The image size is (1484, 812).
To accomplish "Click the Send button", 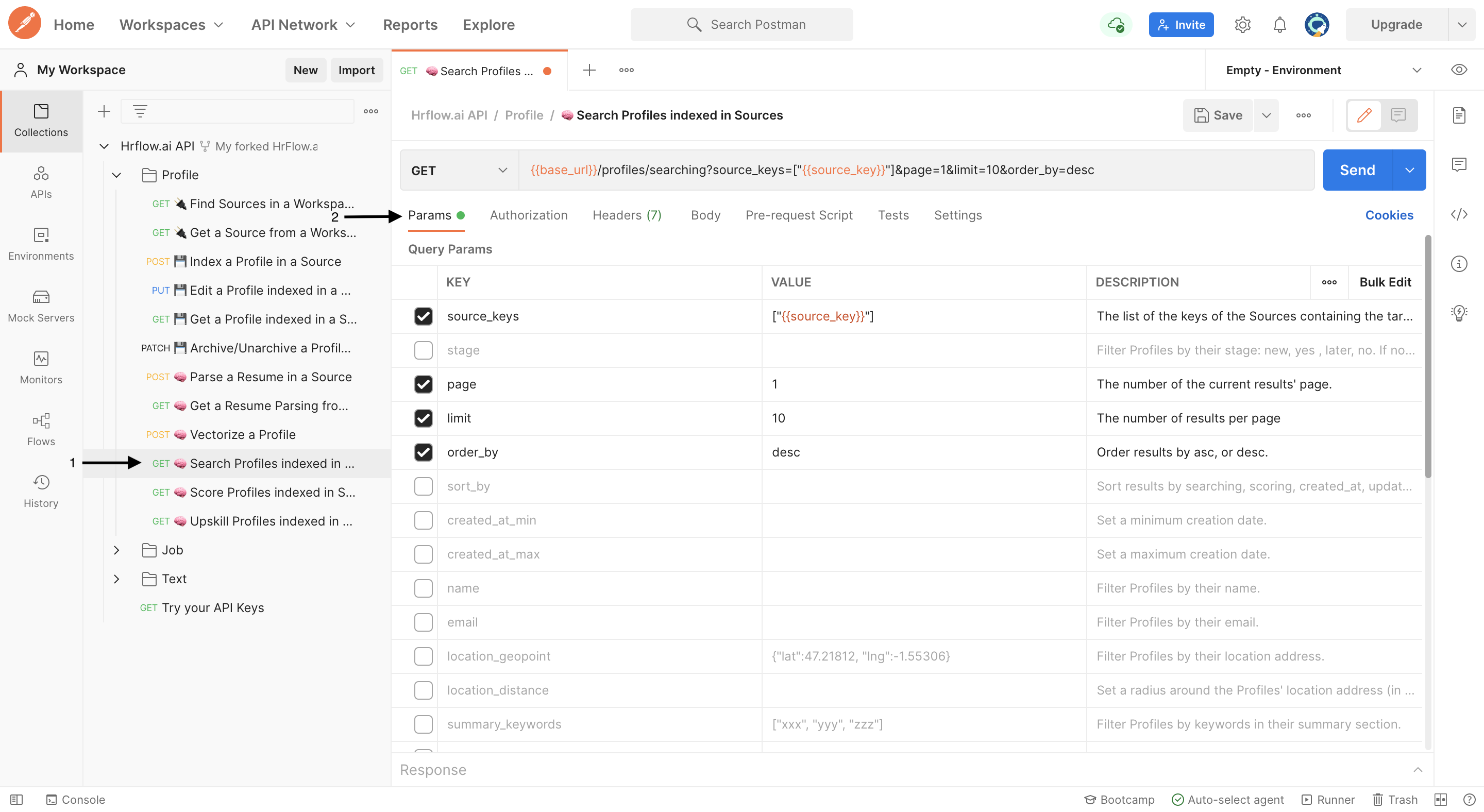I will point(1357,171).
